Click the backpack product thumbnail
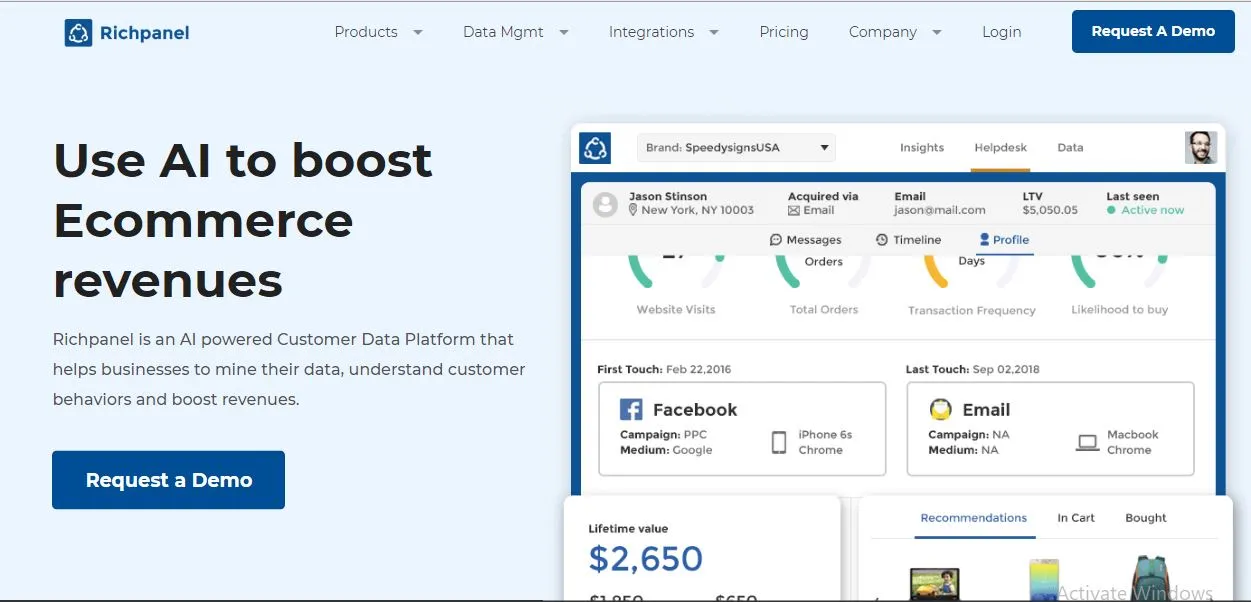1251x602 pixels. (1151, 579)
